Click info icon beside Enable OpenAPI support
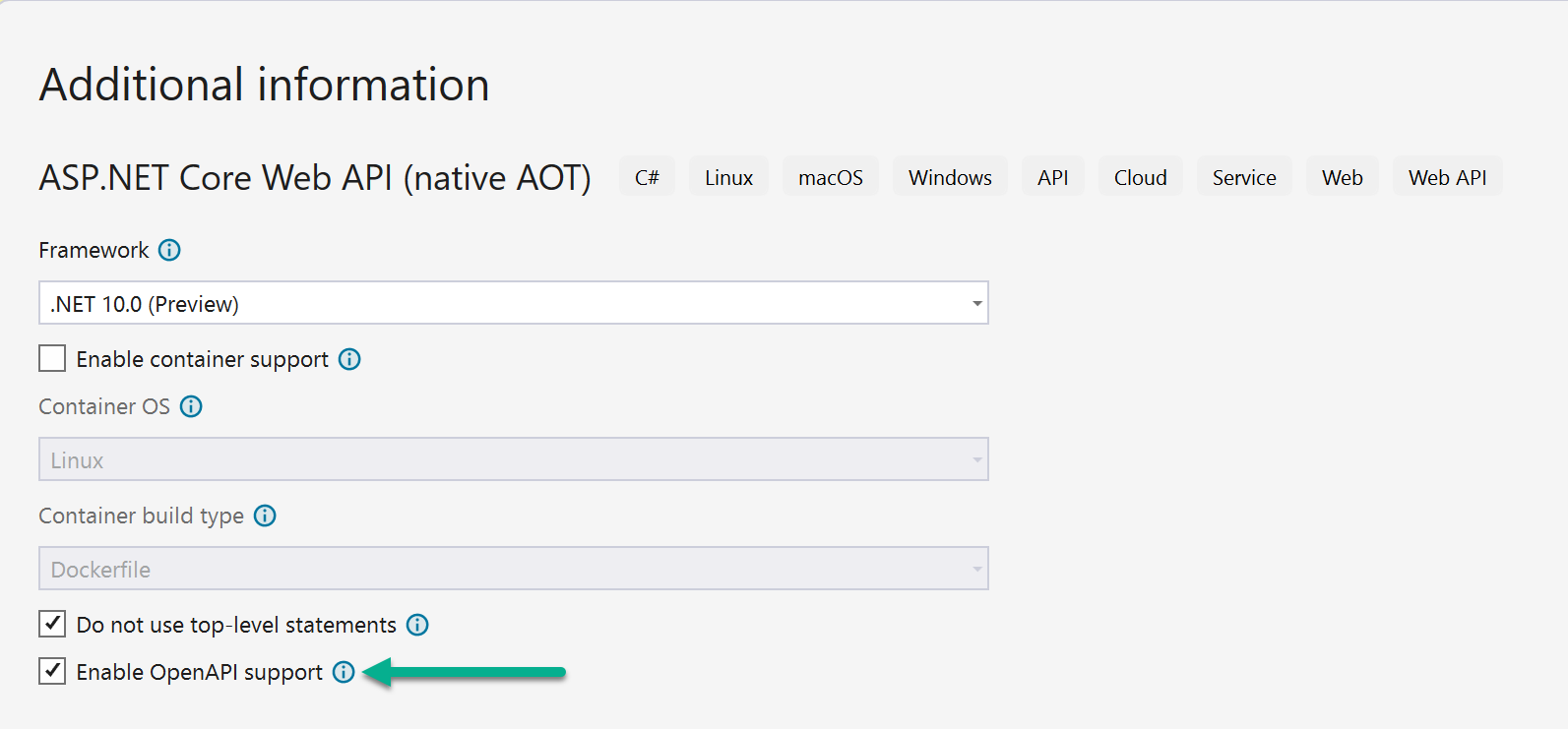 click(343, 672)
